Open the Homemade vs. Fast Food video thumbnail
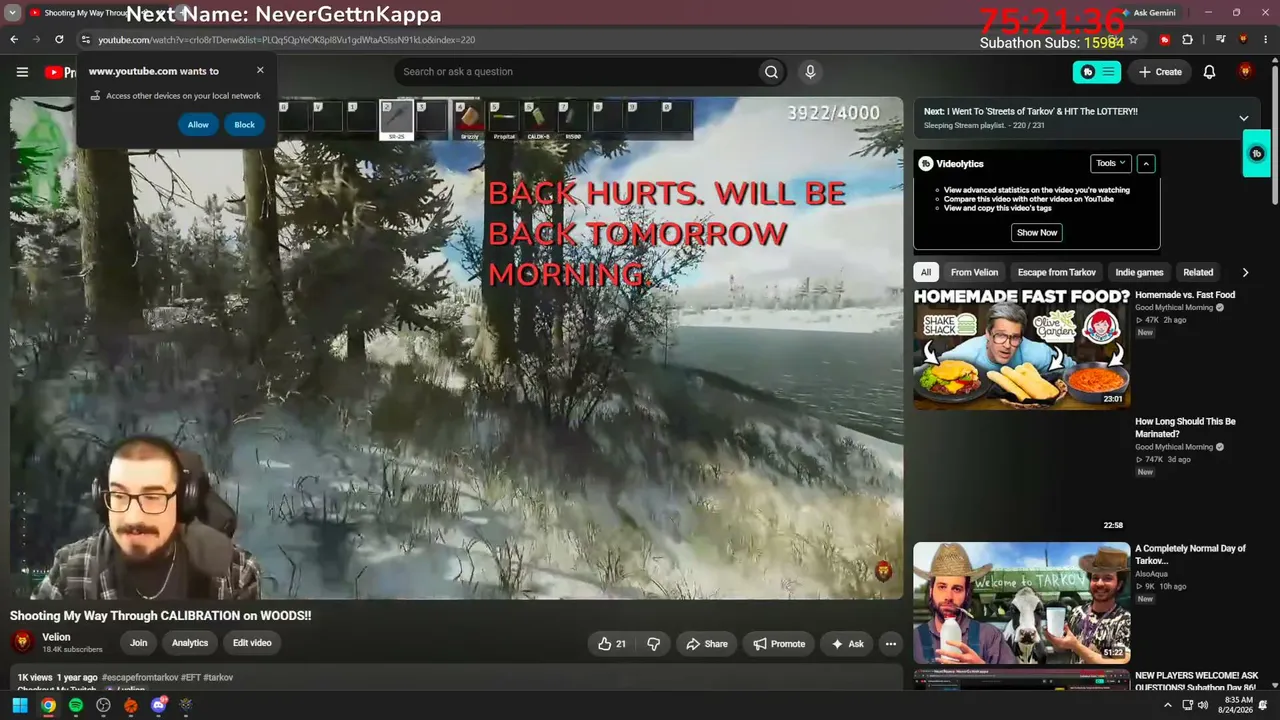Viewport: 1280px width, 720px height. pos(1021,348)
